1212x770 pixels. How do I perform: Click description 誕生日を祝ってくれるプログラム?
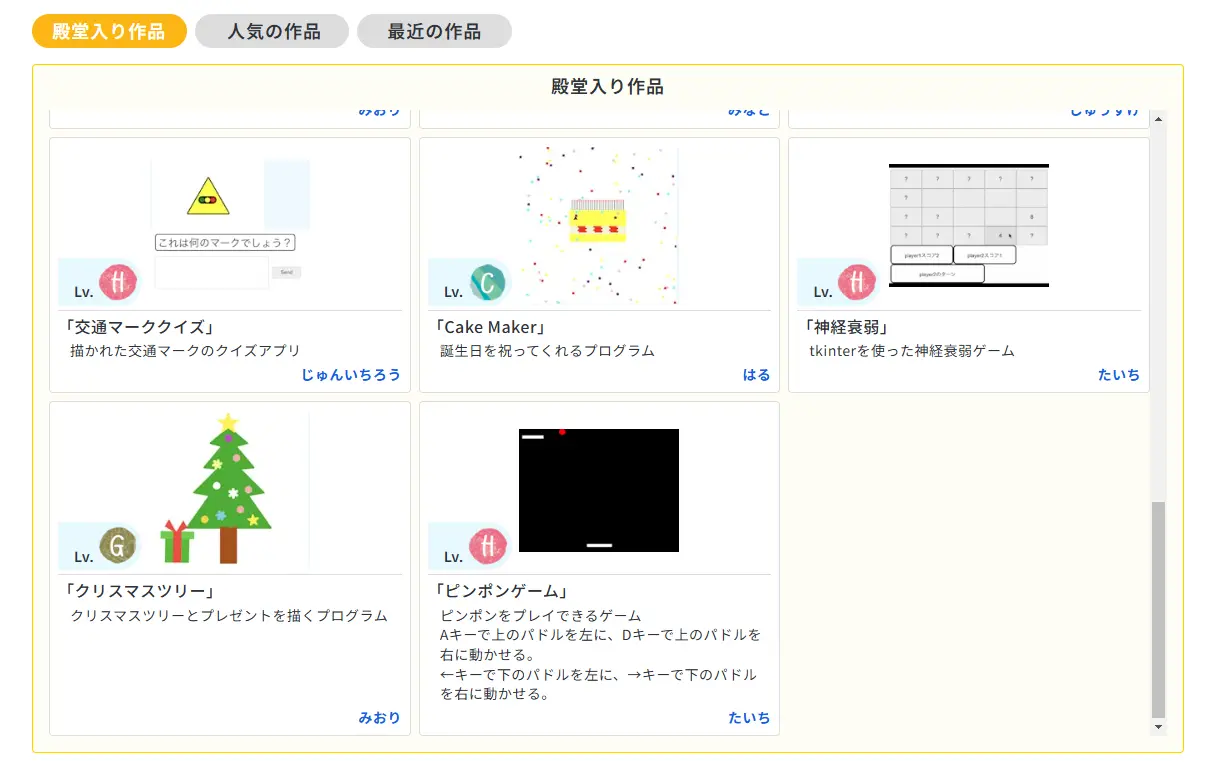pos(547,351)
